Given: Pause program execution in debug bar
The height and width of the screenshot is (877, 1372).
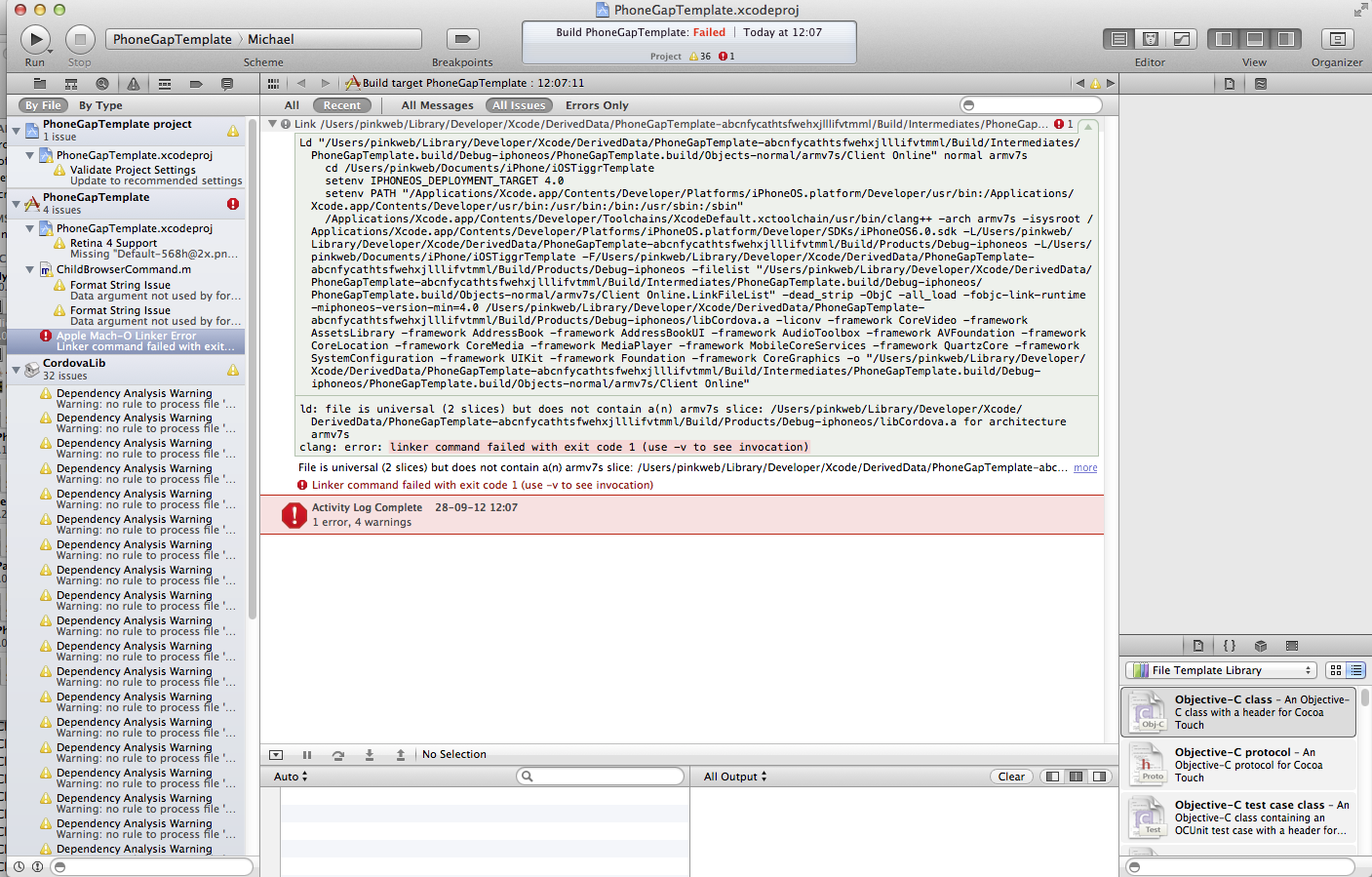Looking at the screenshot, I should point(307,755).
